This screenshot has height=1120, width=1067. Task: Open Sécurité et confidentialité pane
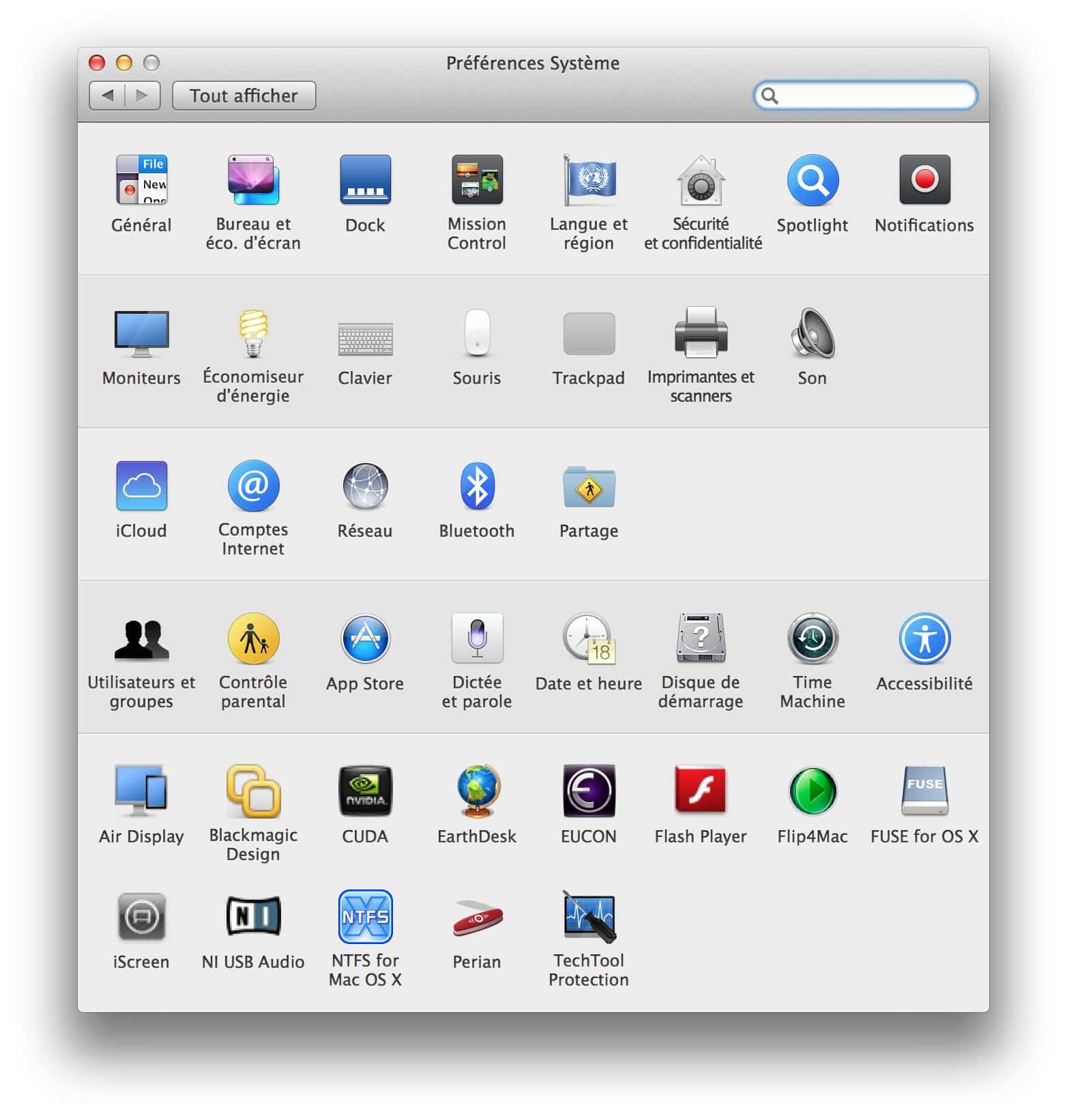(701, 180)
